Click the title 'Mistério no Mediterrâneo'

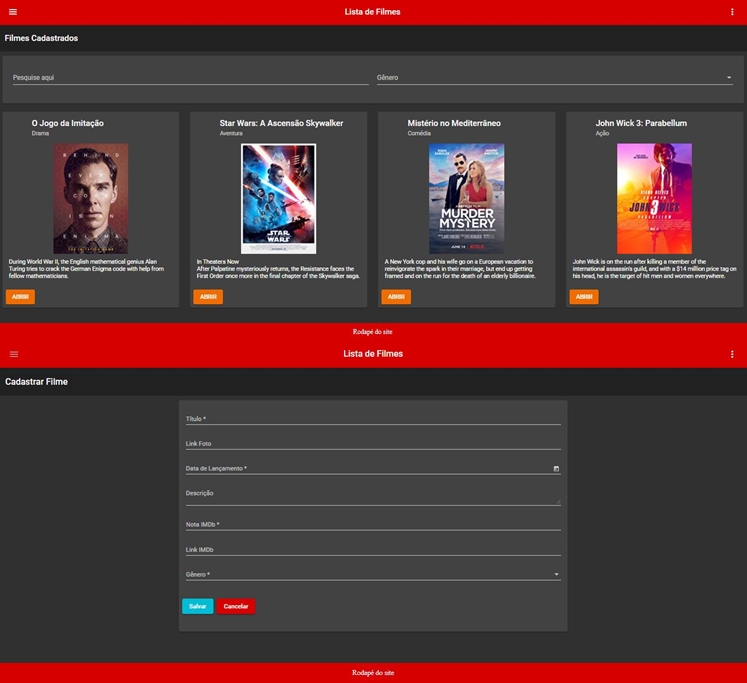[454, 123]
